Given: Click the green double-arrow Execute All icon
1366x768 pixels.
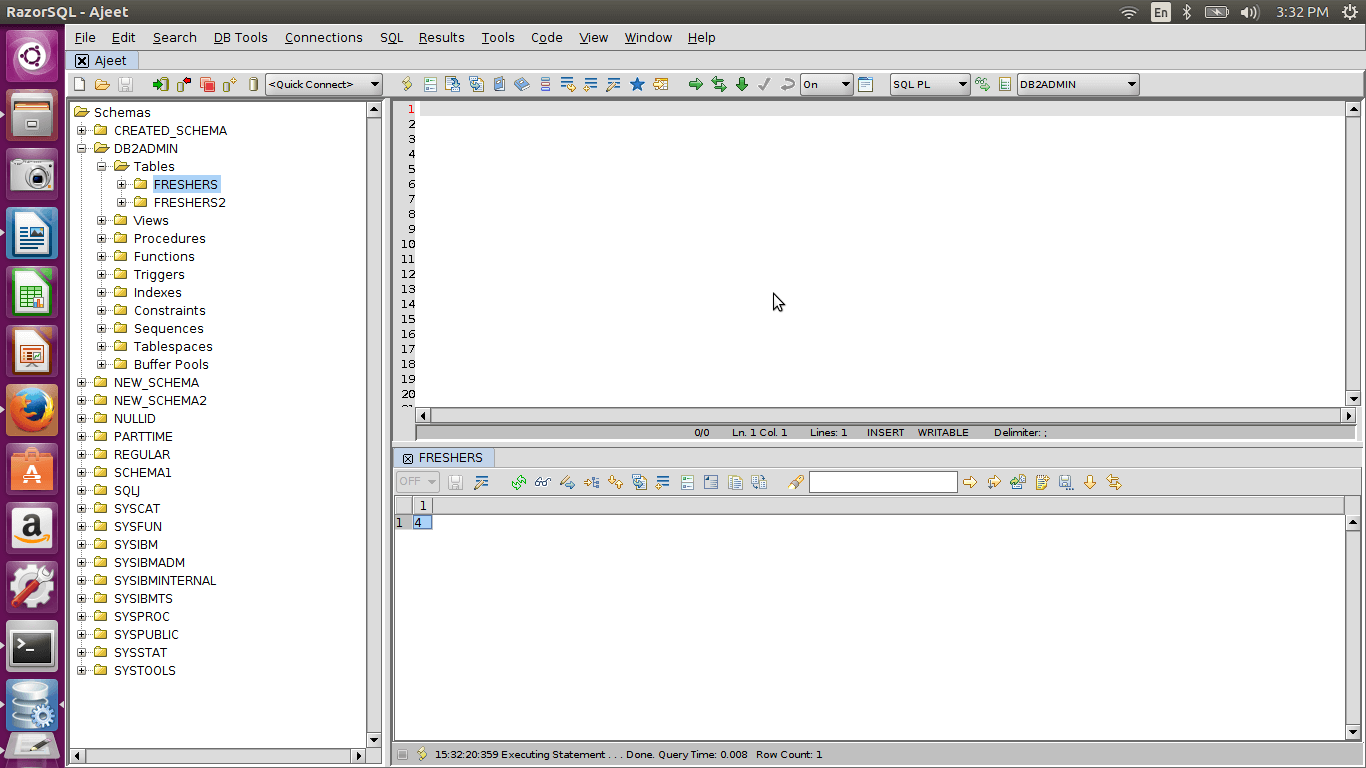Looking at the screenshot, I should point(719,85).
